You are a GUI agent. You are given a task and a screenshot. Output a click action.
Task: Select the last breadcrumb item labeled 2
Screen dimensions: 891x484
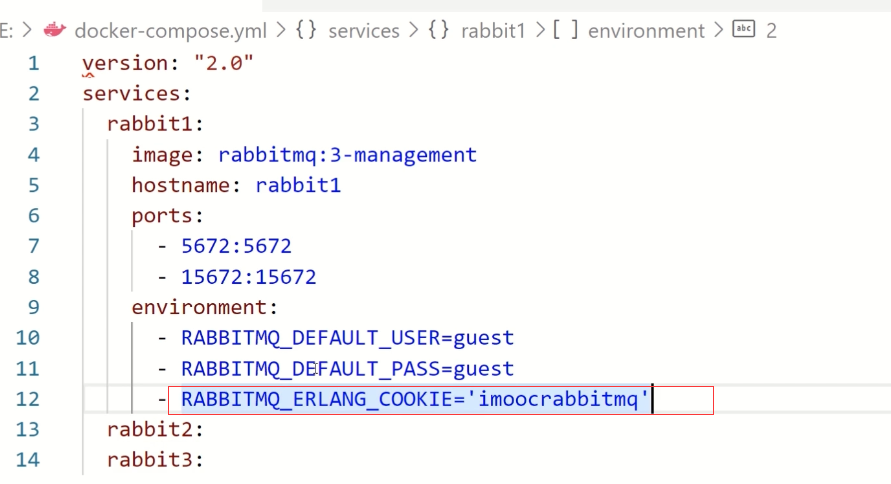tap(771, 30)
